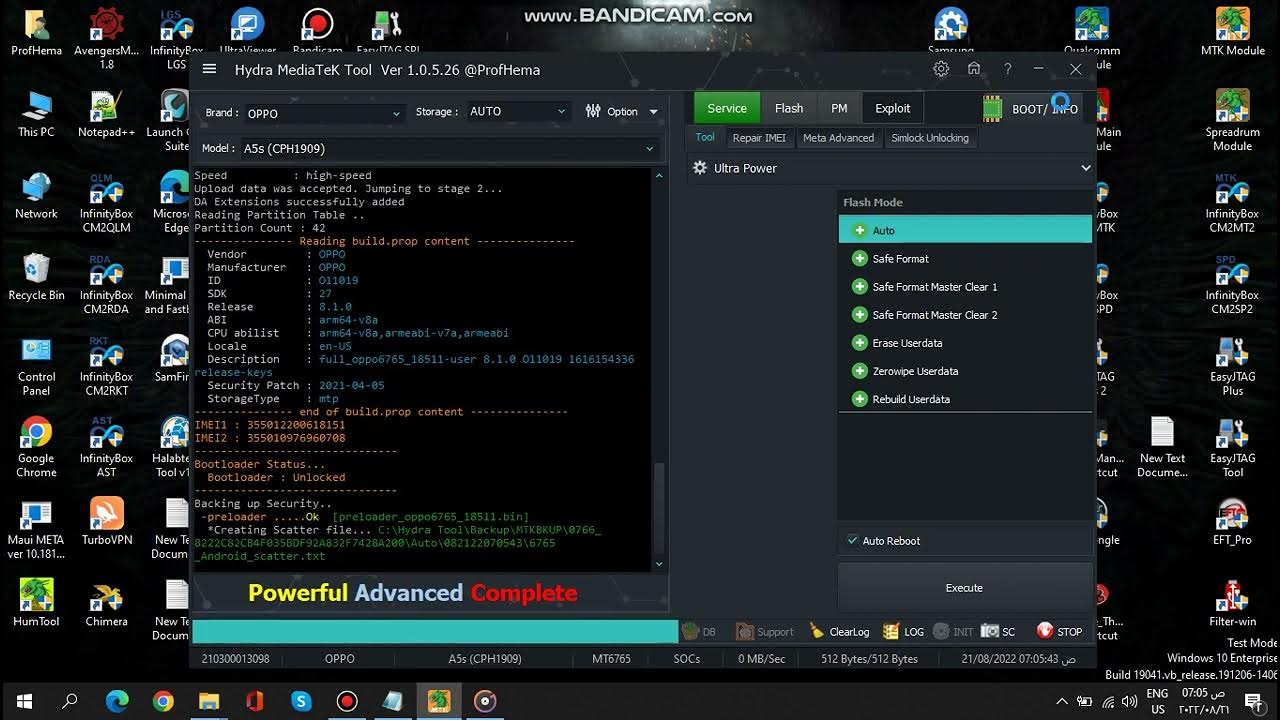Image resolution: width=1280 pixels, height=720 pixels.
Task: Open the LOG folder button
Action: point(903,631)
